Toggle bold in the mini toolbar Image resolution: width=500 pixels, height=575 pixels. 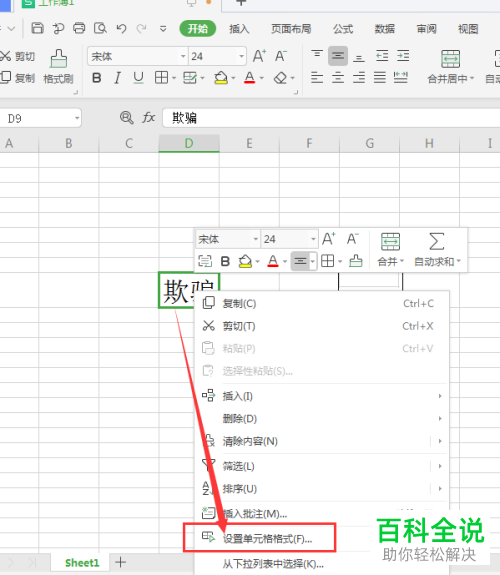pos(225,261)
